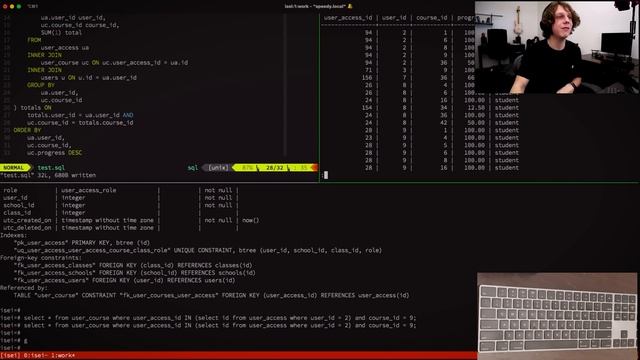Click the "totals.user_id = ua.user_id AND" line

click(x=80, y=115)
